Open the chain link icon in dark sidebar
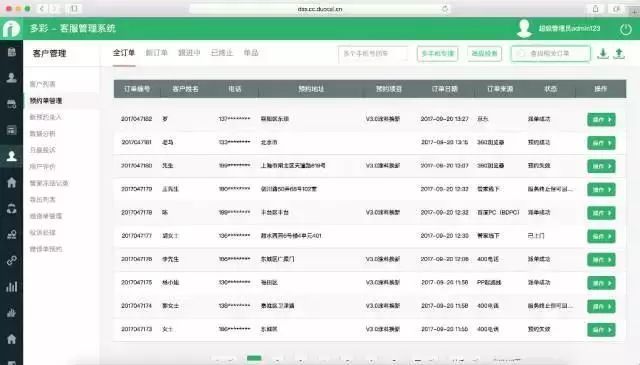This screenshot has height=365, width=640. point(11,260)
